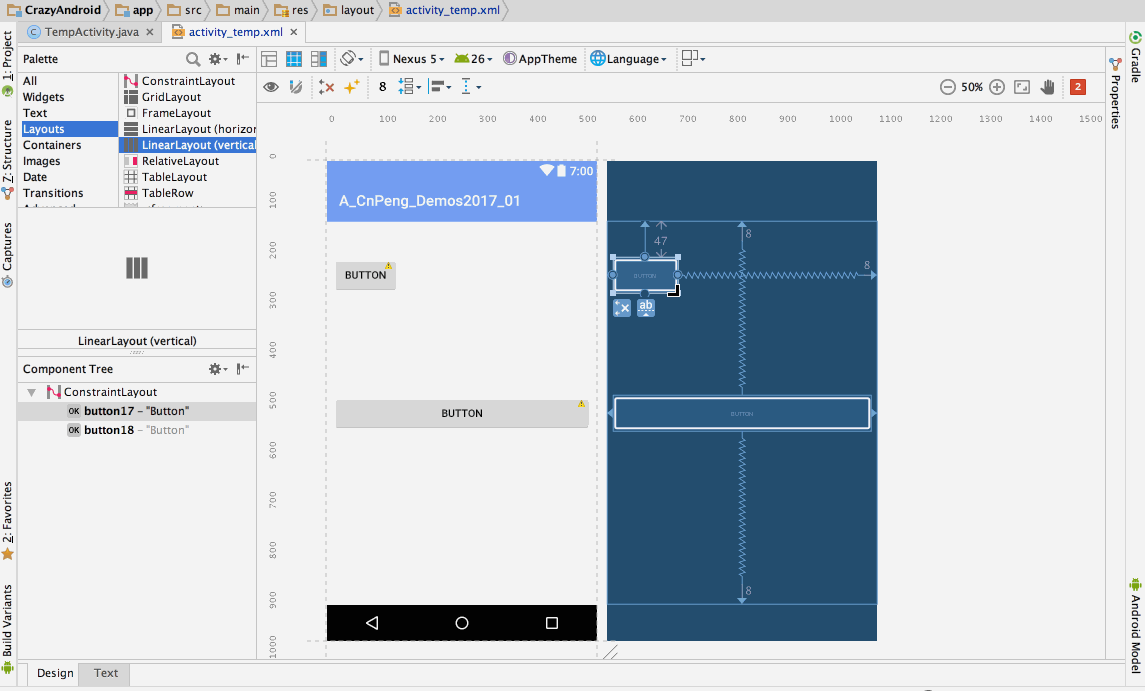
Task: Open the Align dropdown icon
Action: [x=440, y=87]
